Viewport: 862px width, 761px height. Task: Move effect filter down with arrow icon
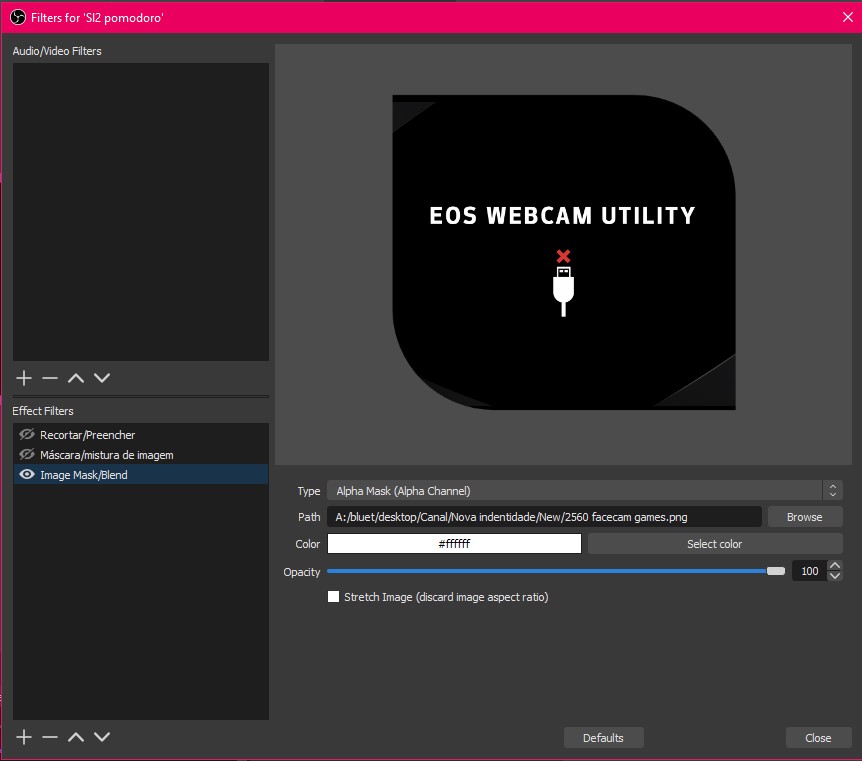click(102, 737)
